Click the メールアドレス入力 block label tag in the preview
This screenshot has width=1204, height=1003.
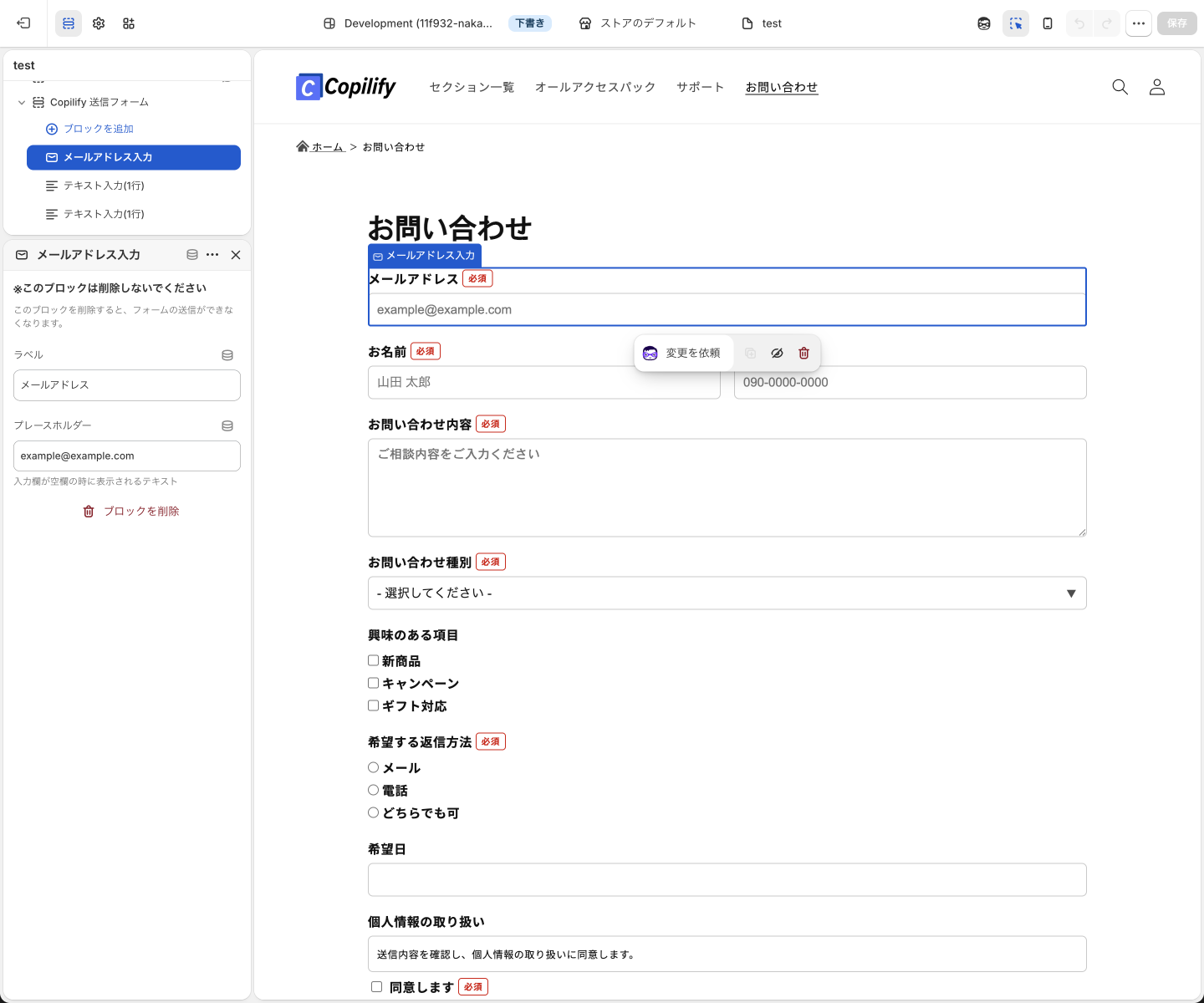coord(425,256)
